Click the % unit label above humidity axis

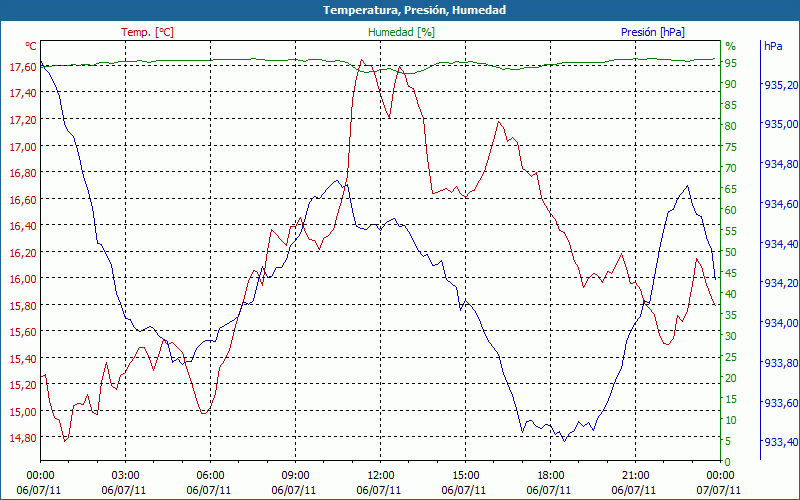pos(731,46)
